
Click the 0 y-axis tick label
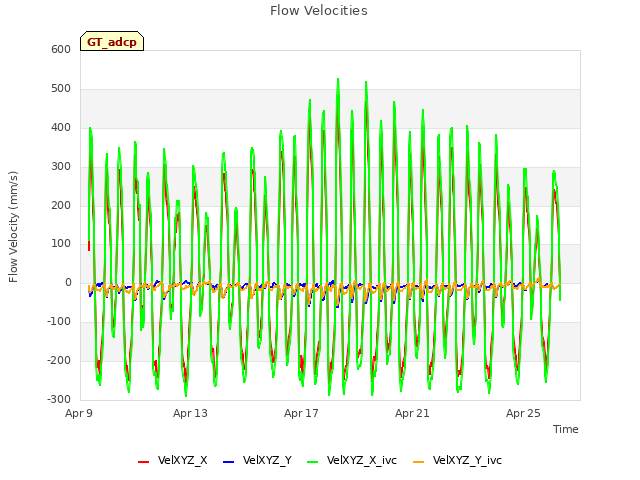[68, 282]
